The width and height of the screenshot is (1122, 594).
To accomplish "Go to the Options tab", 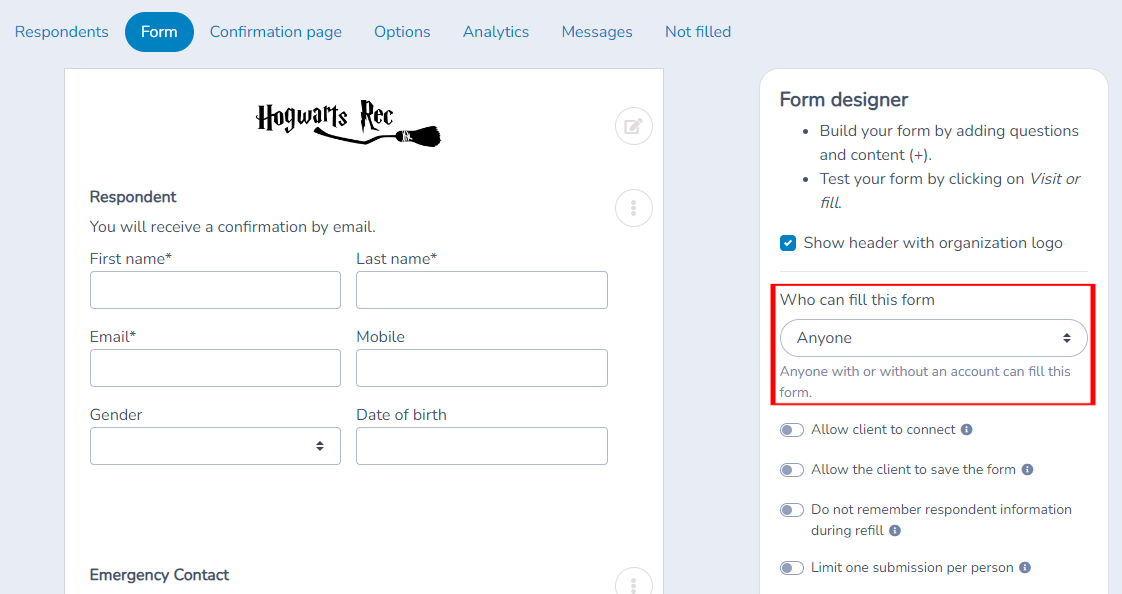I will point(402,31).
